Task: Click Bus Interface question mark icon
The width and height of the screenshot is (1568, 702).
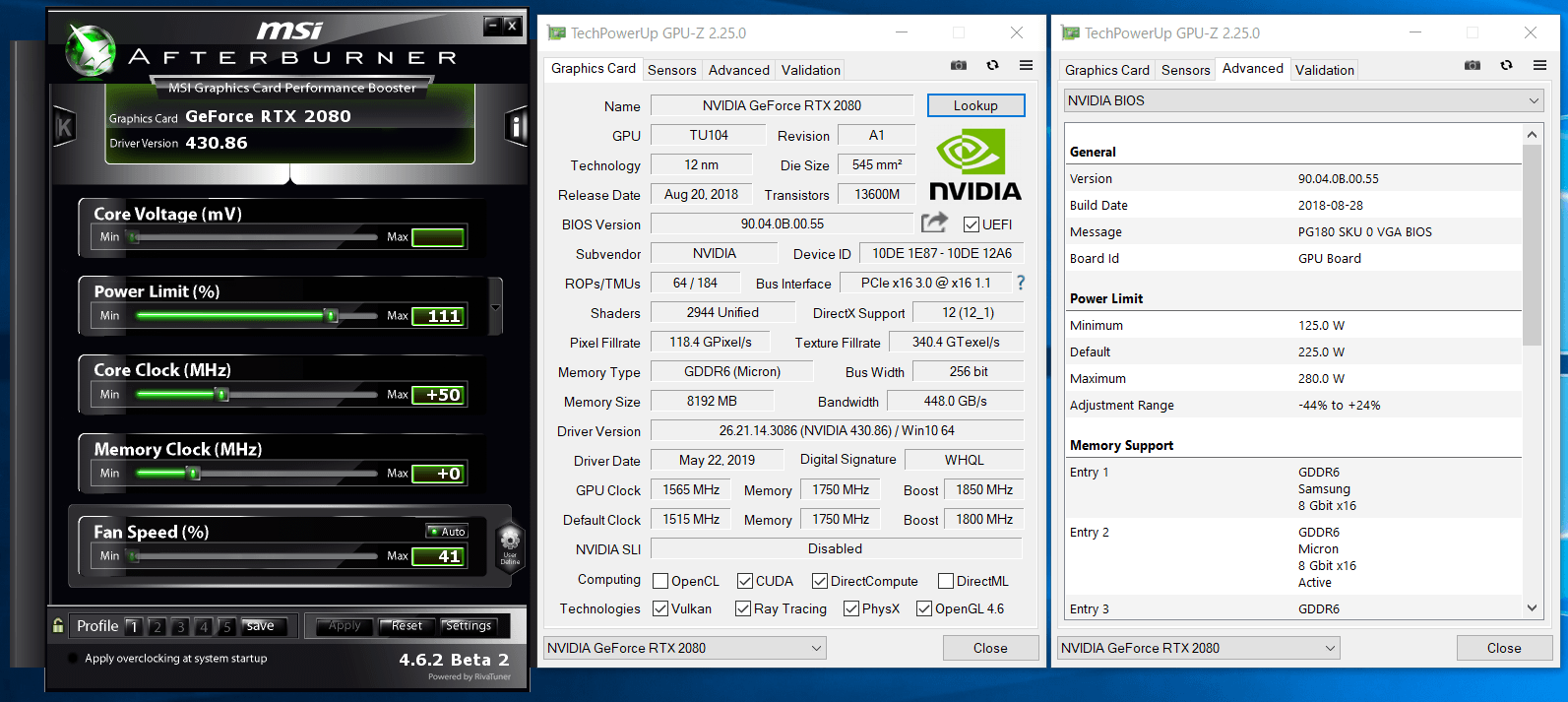Action: [x=1021, y=283]
